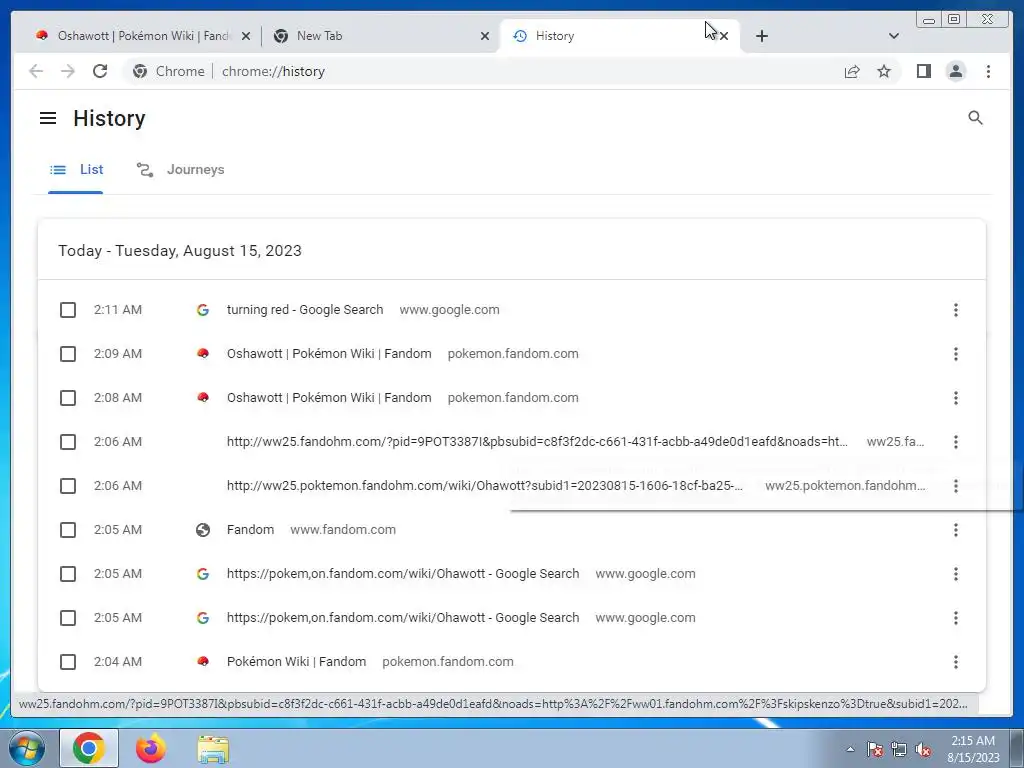
Task: Click the muted volume tray icon
Action: pyautogui.click(x=923, y=750)
